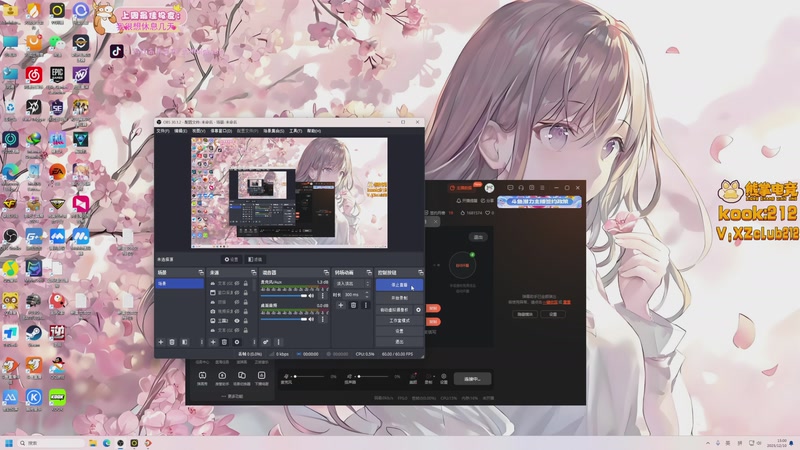Open the EA app desktop icon

(57, 171)
